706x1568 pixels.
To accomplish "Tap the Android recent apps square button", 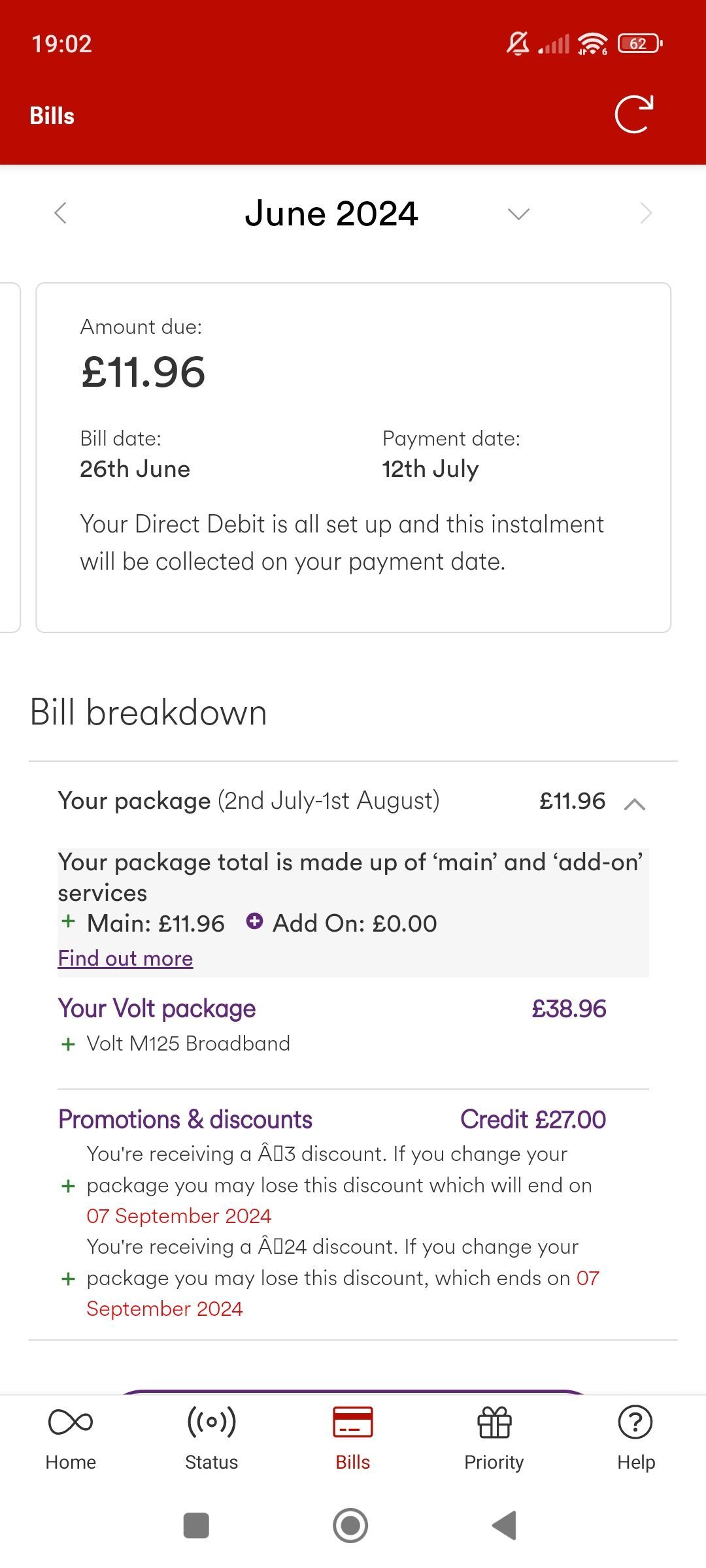I will click(x=196, y=1526).
